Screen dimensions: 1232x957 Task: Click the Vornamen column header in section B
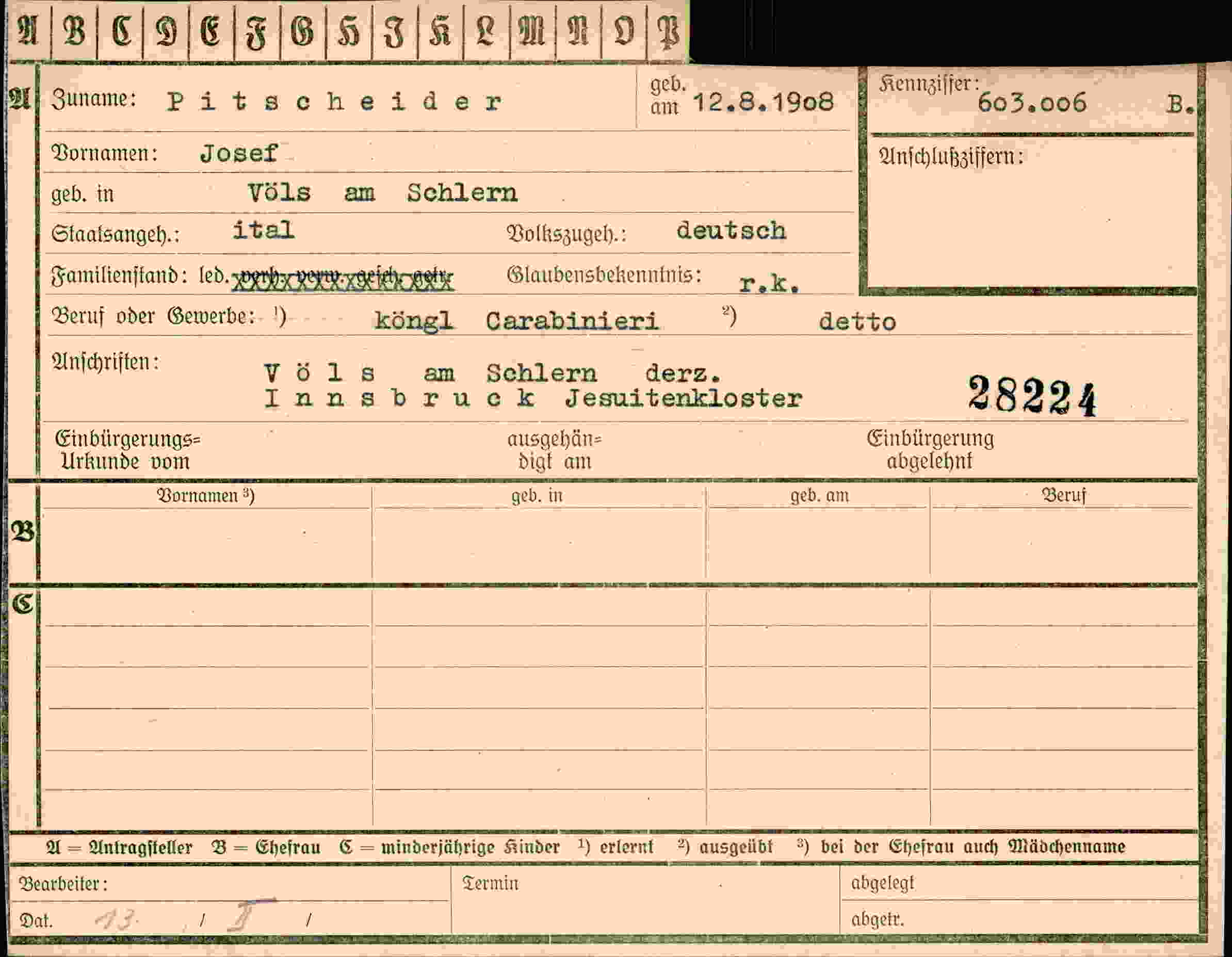coord(205,496)
